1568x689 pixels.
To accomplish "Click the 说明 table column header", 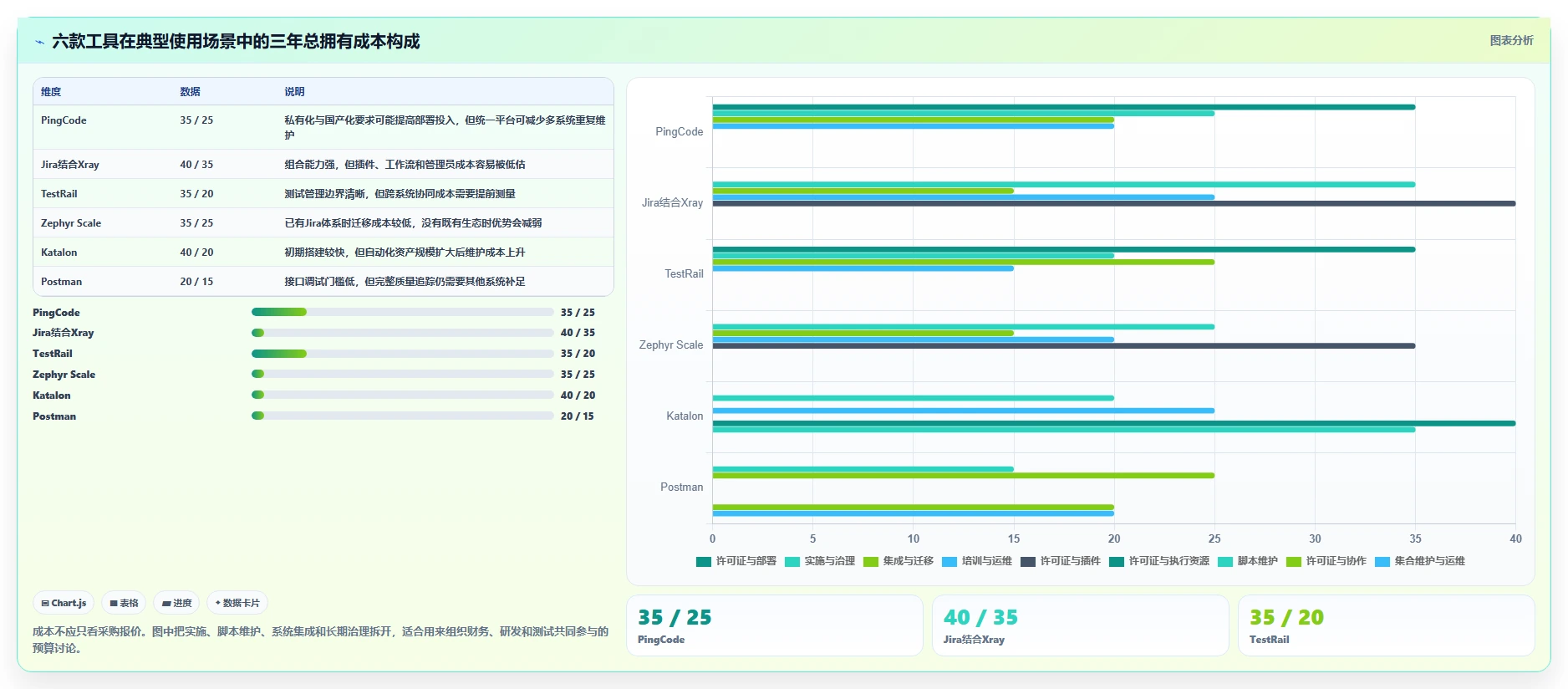I will 294,92.
